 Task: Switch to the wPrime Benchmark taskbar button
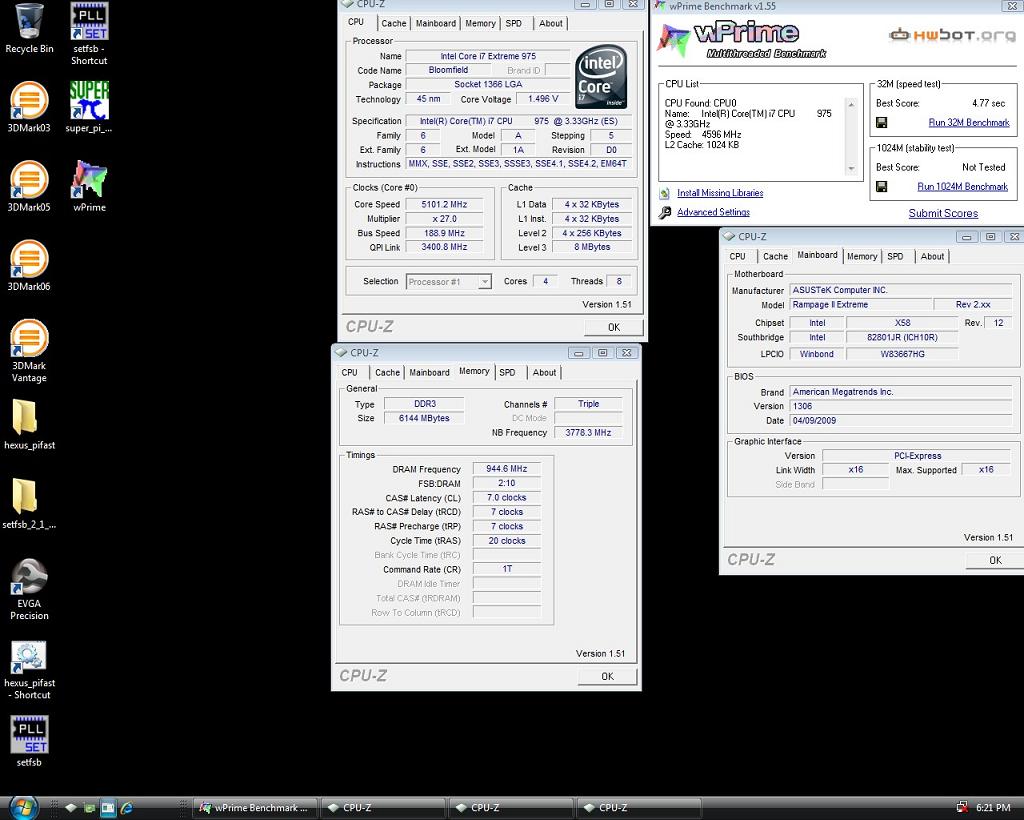tap(257, 808)
